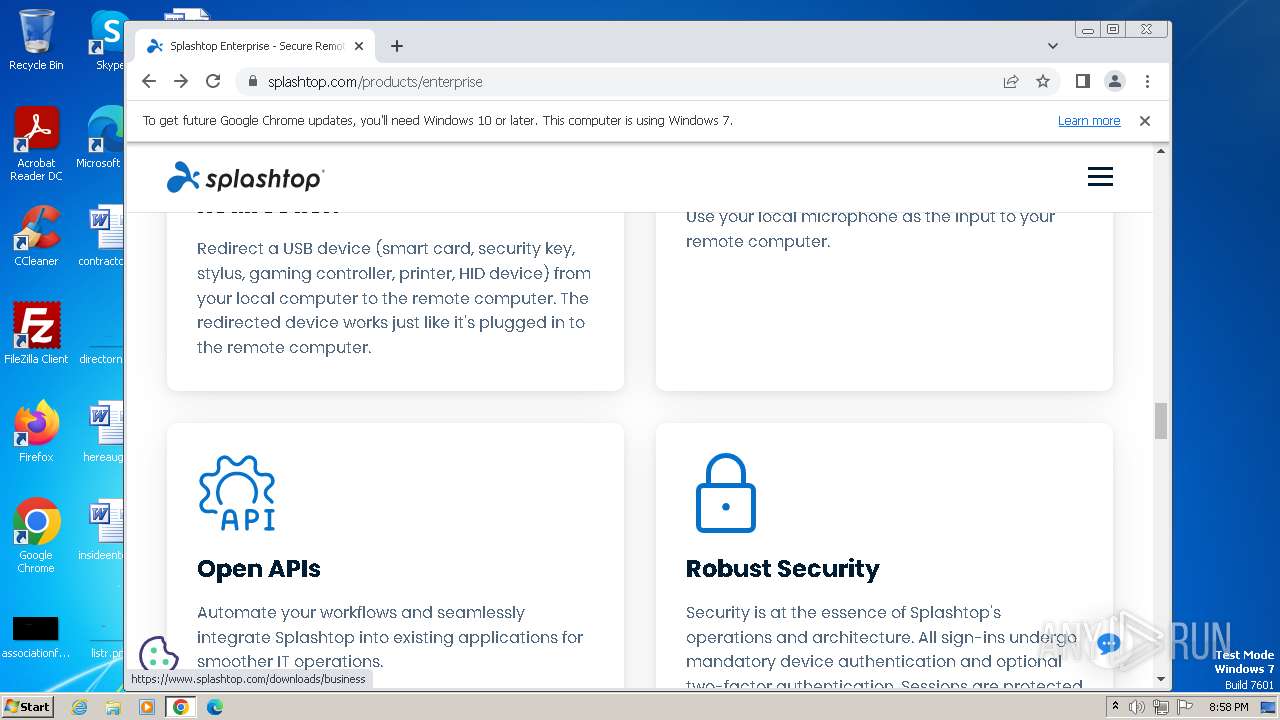Screen dimensions: 1280x720
Task: Expand the tab search dropdown
Action: [1052, 46]
